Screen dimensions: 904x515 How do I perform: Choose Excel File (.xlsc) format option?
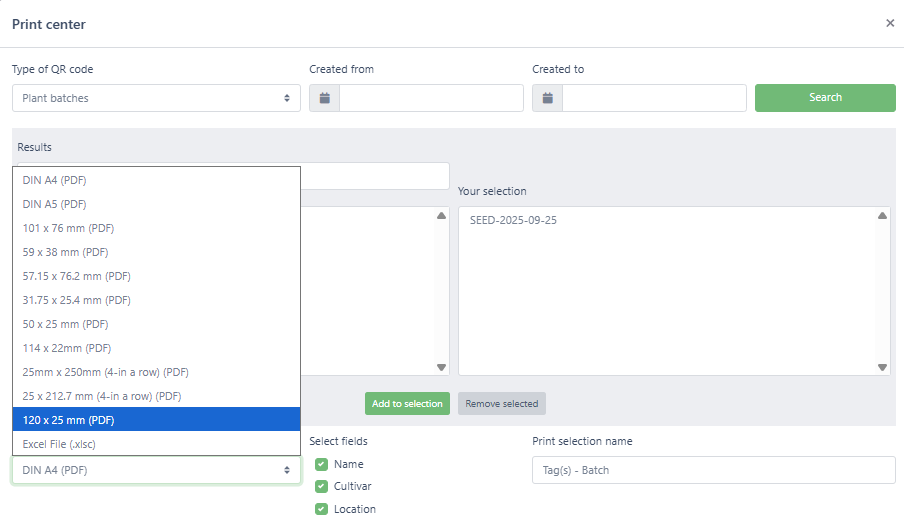pos(156,444)
